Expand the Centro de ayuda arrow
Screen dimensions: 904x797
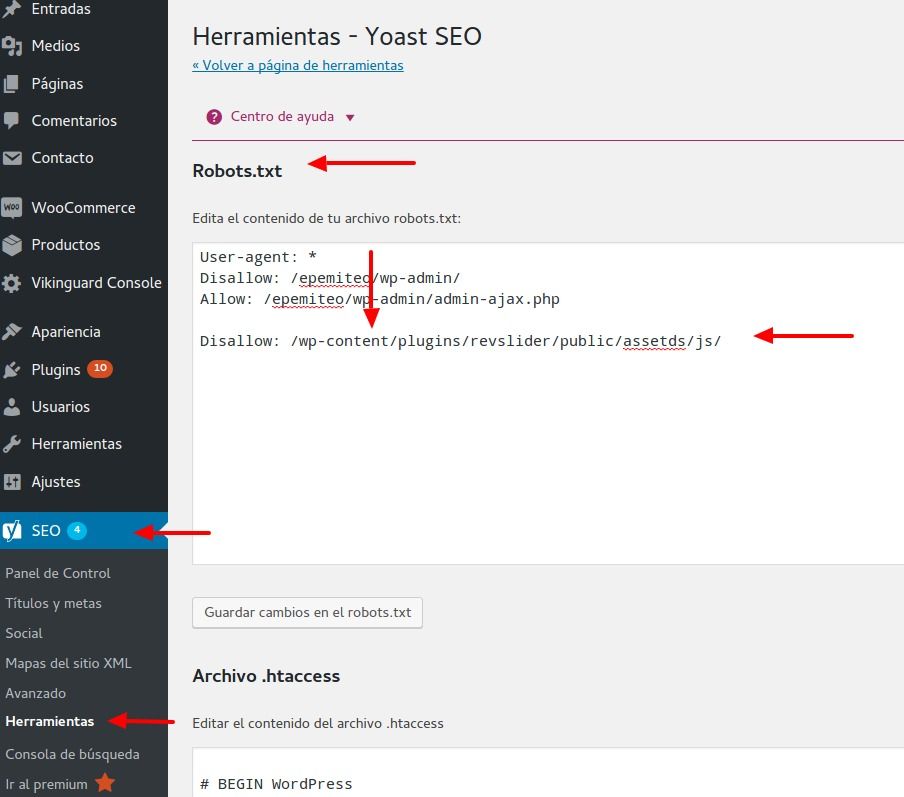(x=350, y=118)
